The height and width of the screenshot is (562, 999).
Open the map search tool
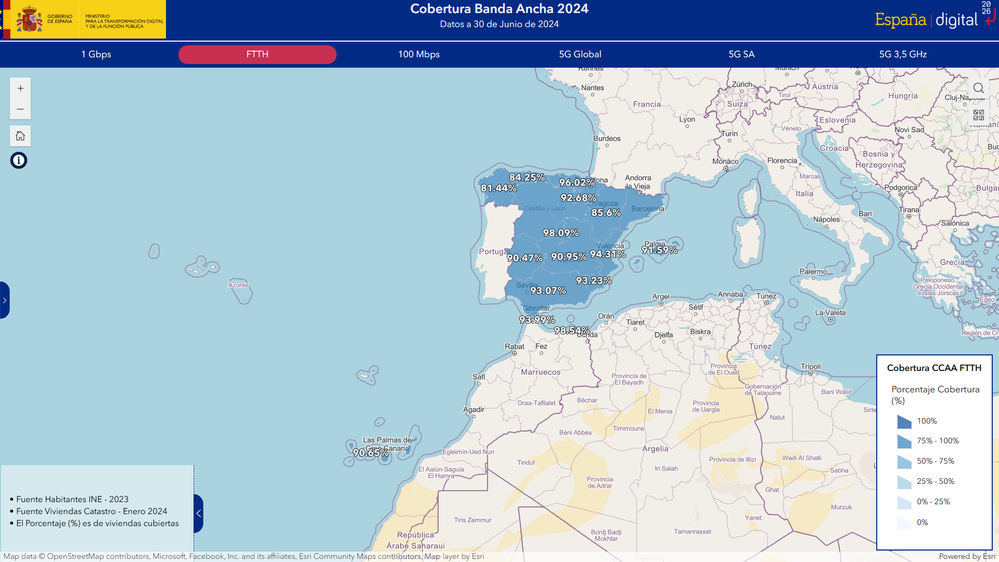point(978,89)
